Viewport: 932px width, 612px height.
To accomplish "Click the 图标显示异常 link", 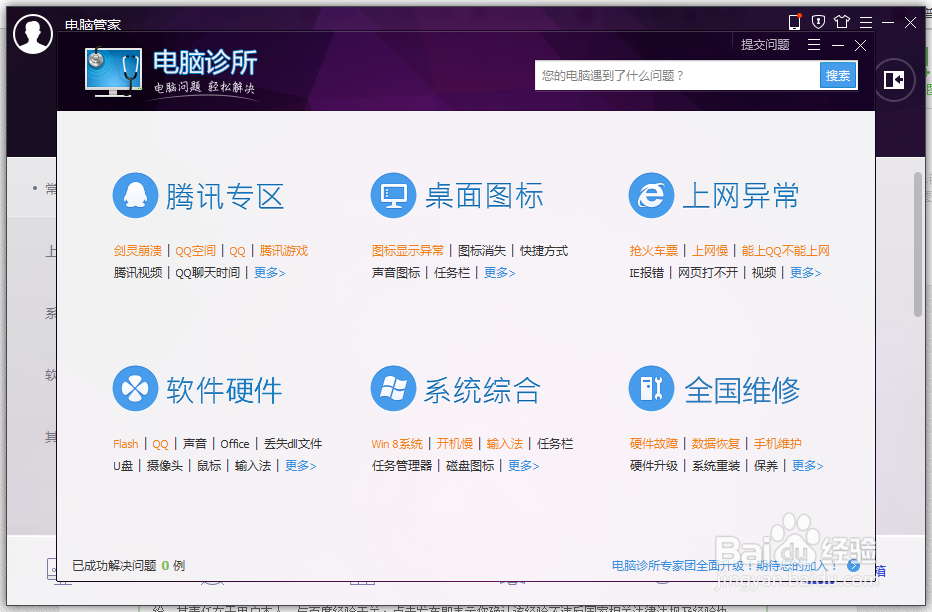I will click(x=408, y=251).
